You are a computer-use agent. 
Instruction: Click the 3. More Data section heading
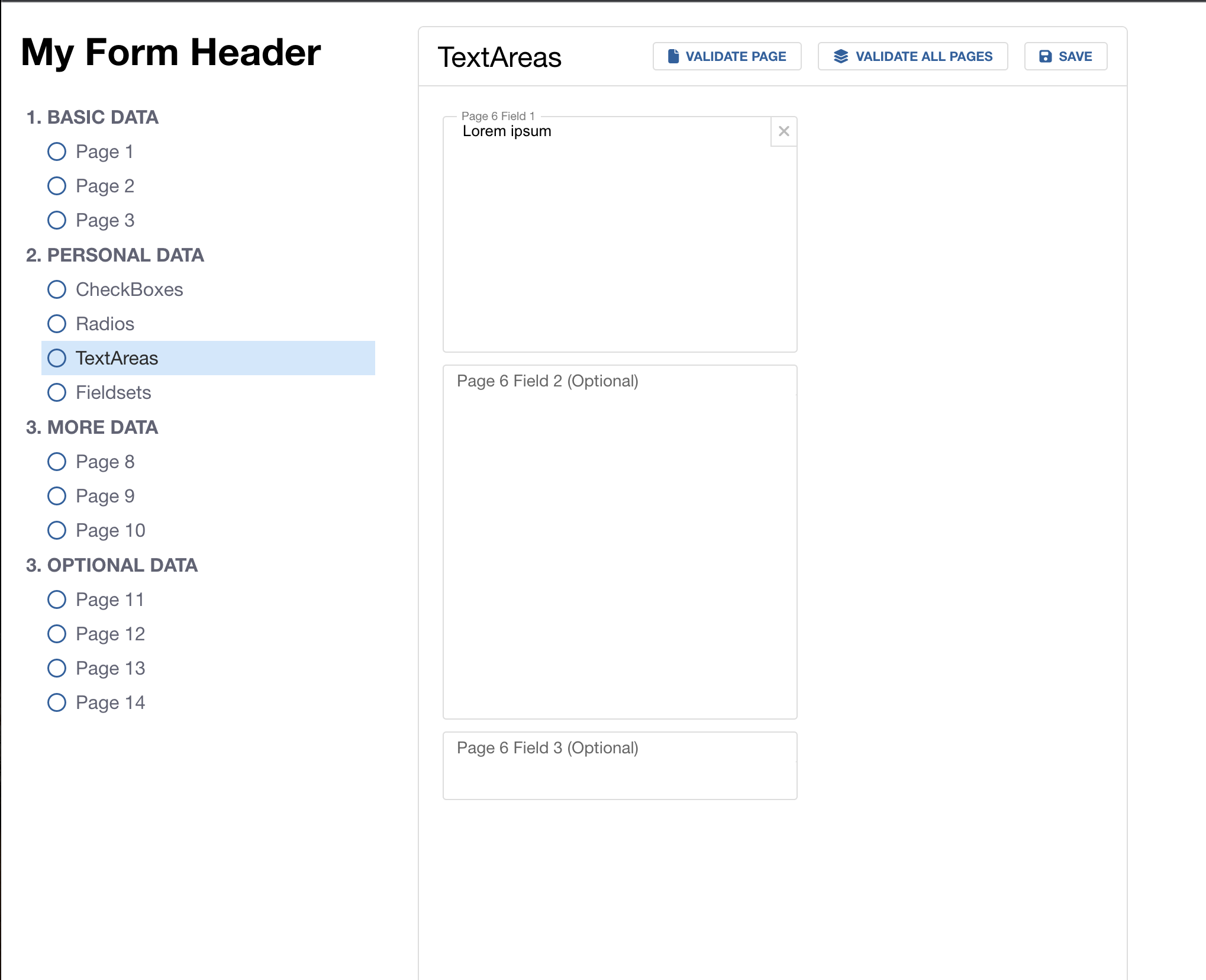coord(92,427)
